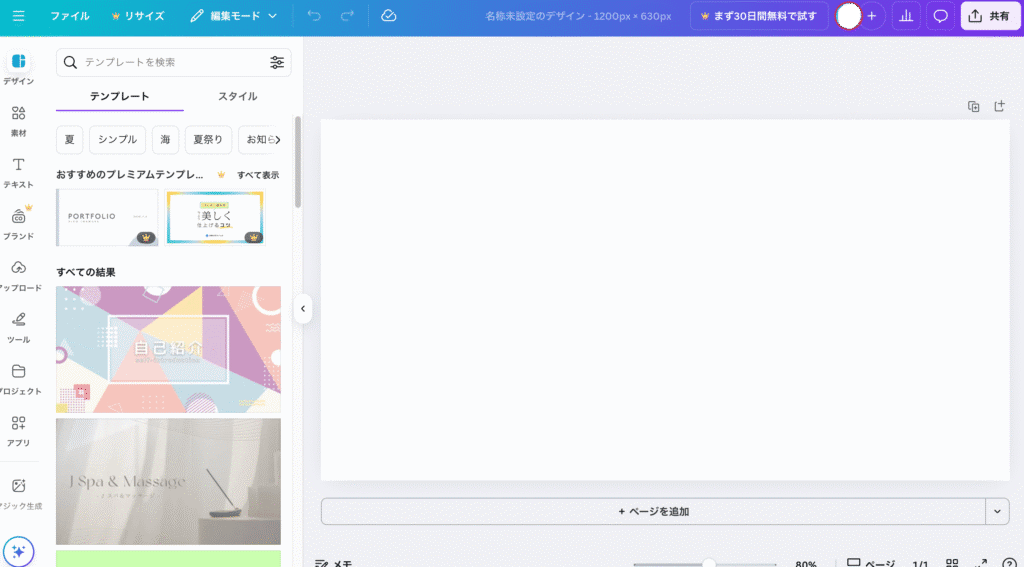Image resolution: width=1024 pixels, height=567 pixels.
Task: Expand the add page options chevron
Action: click(997, 511)
